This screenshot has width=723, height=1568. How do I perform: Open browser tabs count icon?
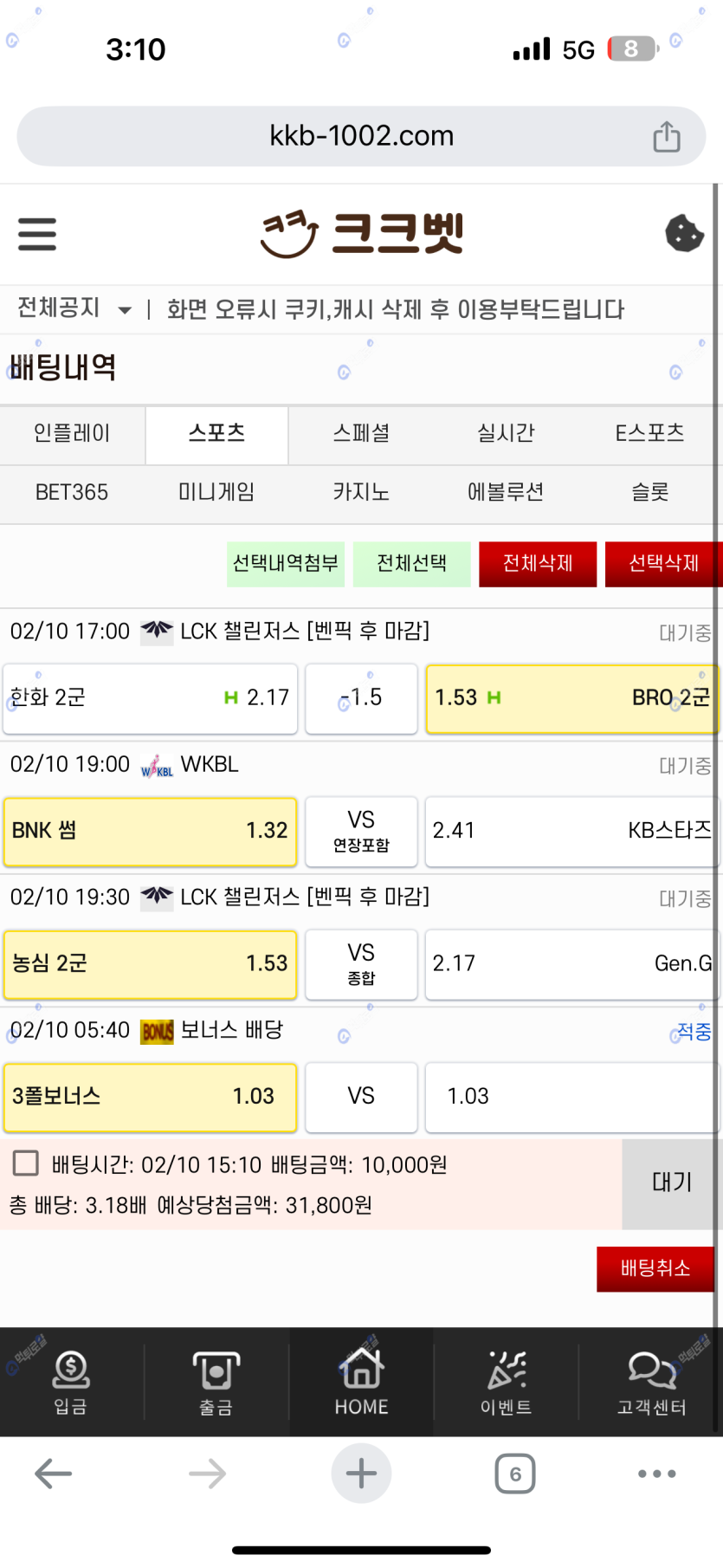click(515, 1474)
